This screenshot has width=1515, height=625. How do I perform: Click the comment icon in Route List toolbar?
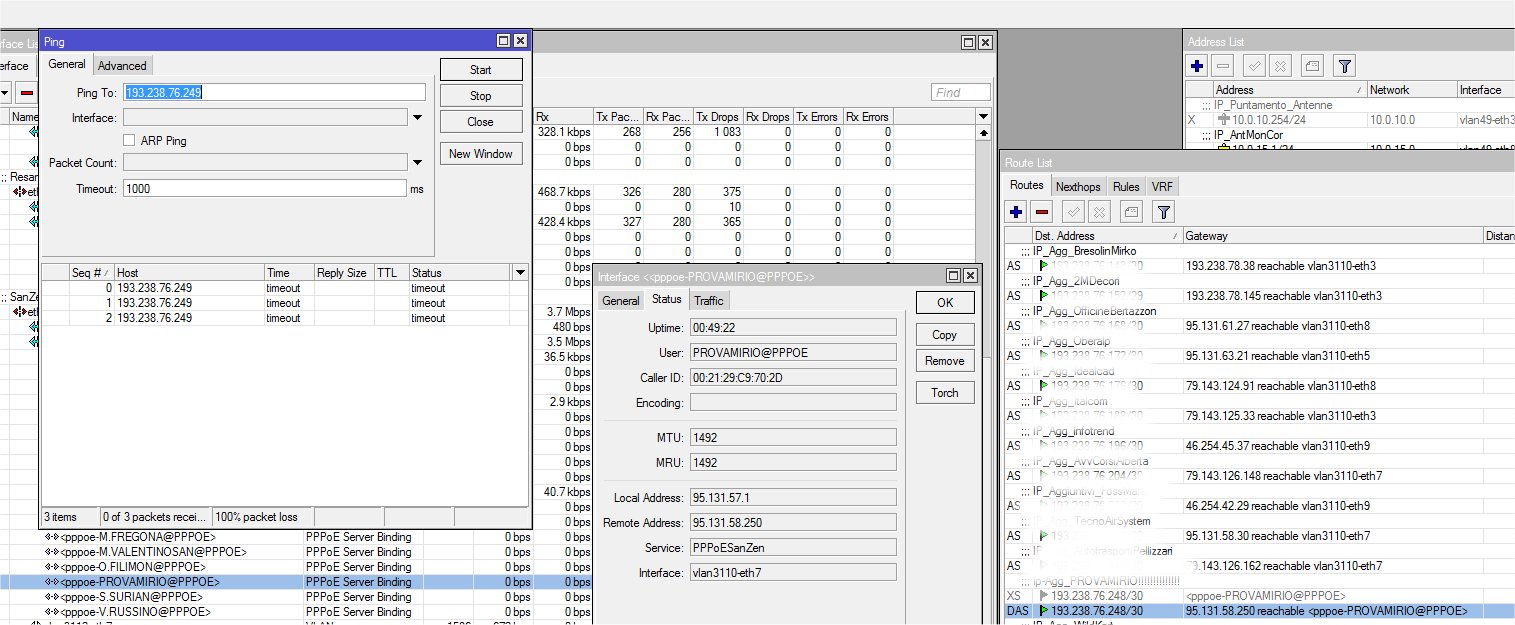click(1129, 212)
